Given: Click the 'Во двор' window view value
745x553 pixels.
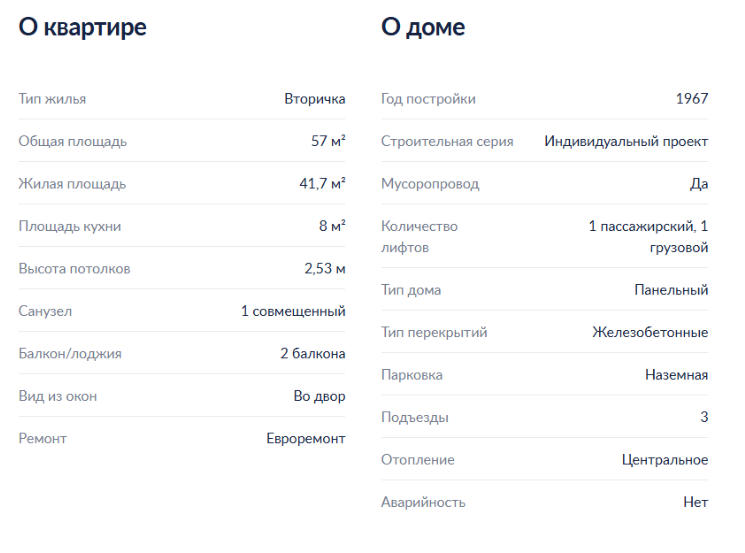Looking at the screenshot, I should point(319,396).
